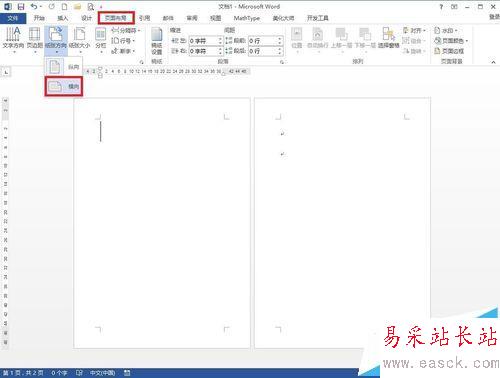Click the Undo arrow icon
Screen dimensions: 500x378
(x=34, y=6)
